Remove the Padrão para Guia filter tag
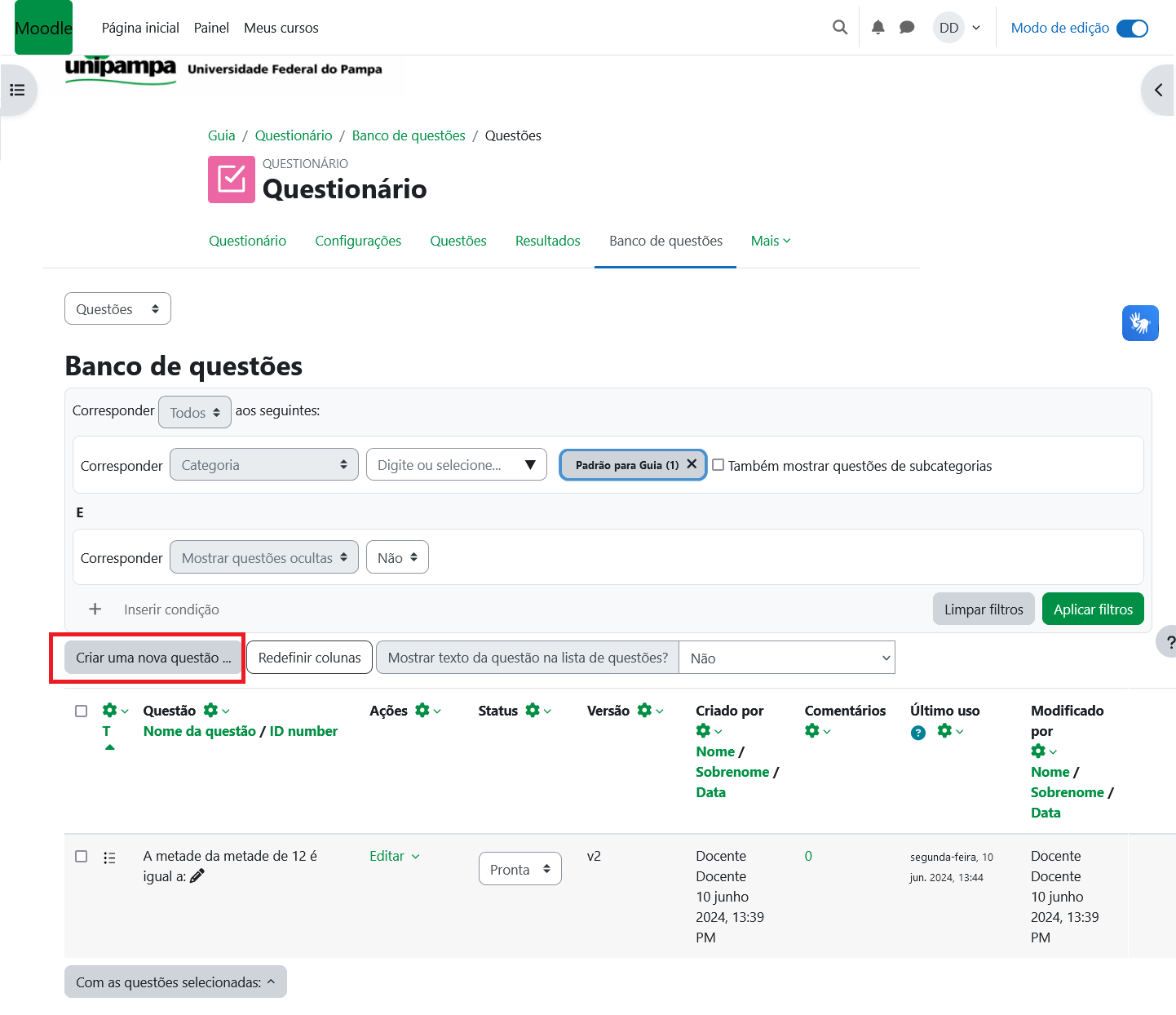 tap(692, 464)
